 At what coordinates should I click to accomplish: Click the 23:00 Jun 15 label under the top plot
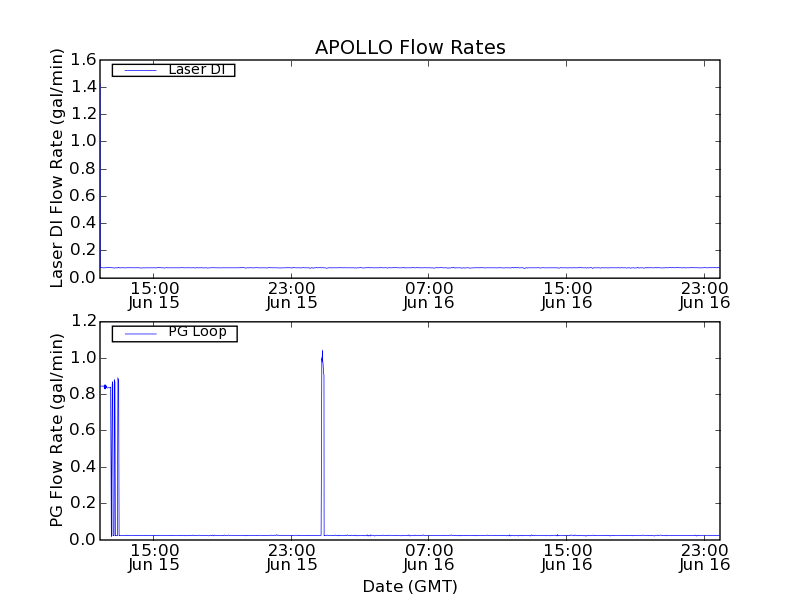pyautogui.click(x=291, y=295)
